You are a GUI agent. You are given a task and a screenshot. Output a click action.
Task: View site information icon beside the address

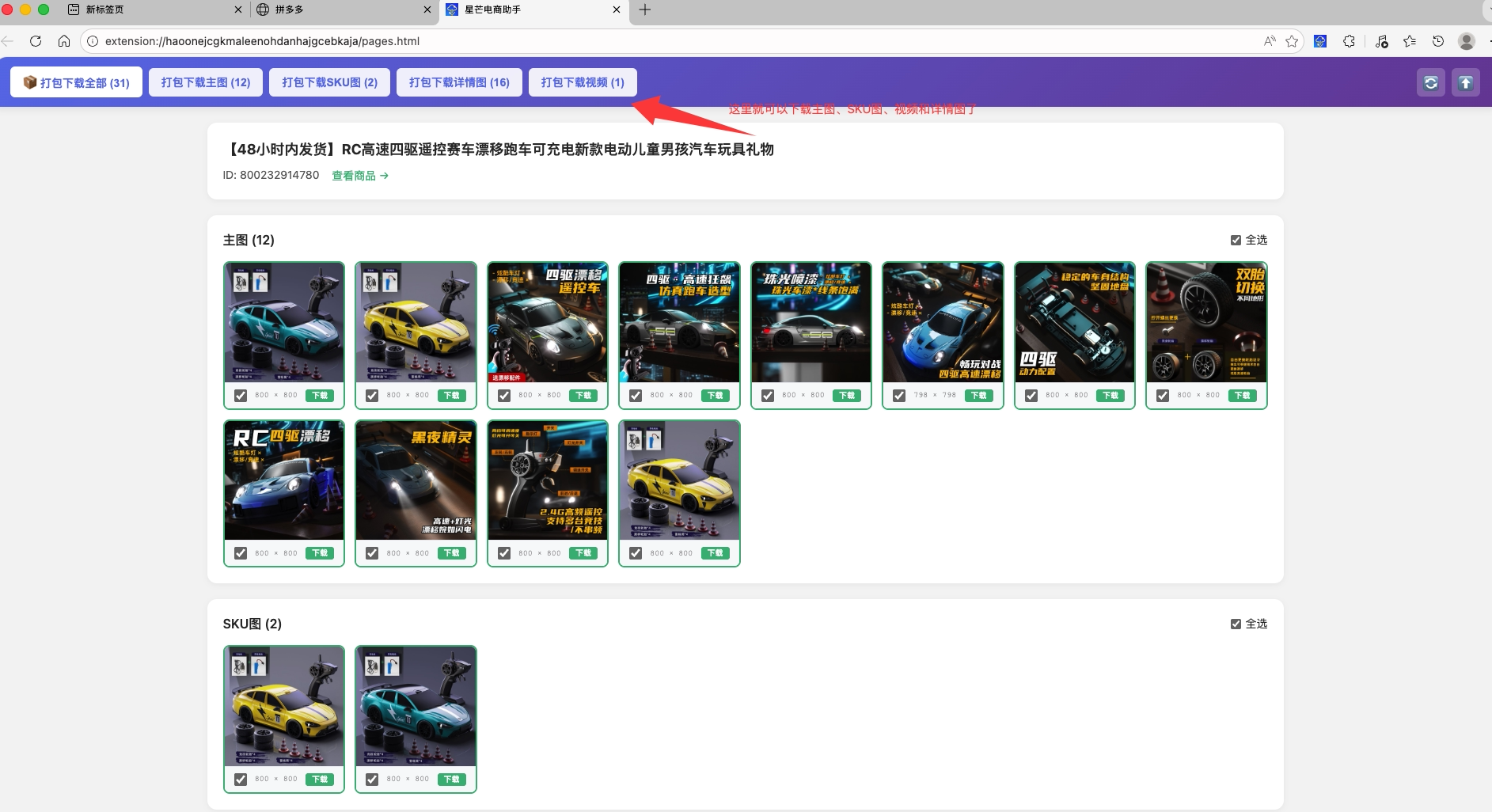click(93, 41)
